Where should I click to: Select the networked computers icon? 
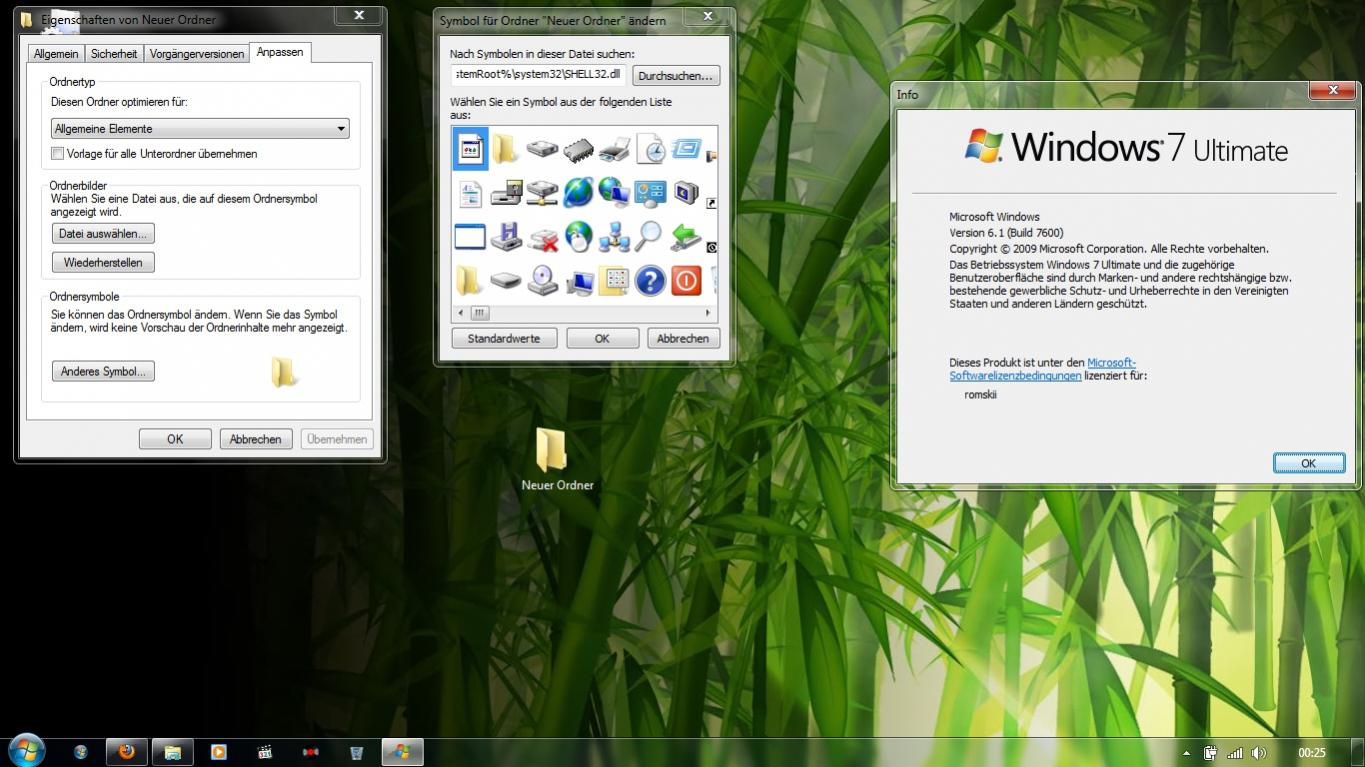click(614, 238)
